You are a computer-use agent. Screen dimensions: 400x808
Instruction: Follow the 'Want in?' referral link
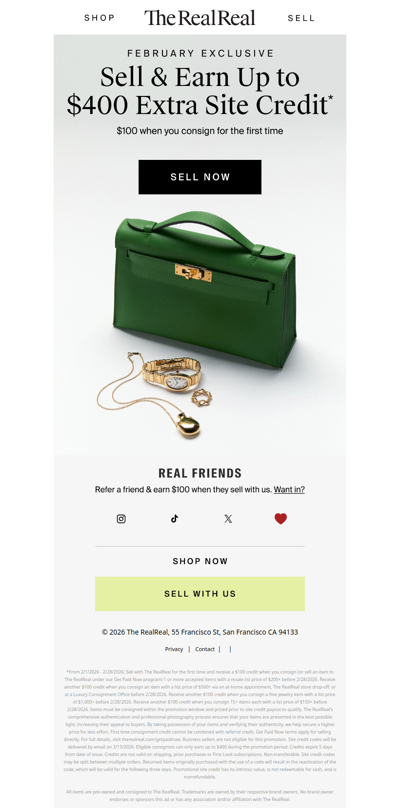(x=289, y=490)
